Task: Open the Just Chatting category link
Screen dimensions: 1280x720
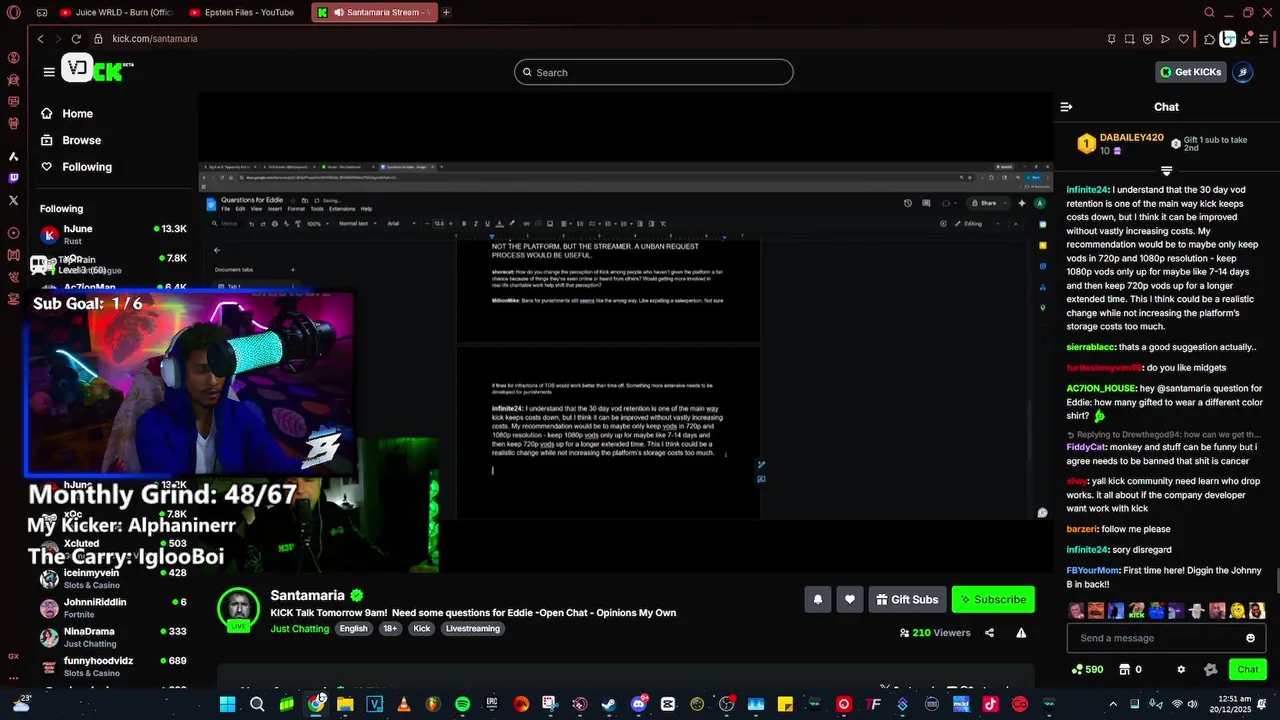Action: [299, 629]
